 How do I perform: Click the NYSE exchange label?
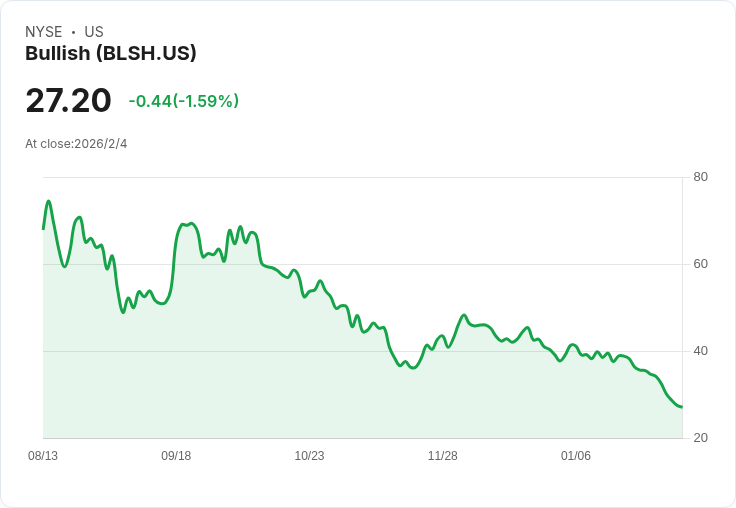[43, 32]
